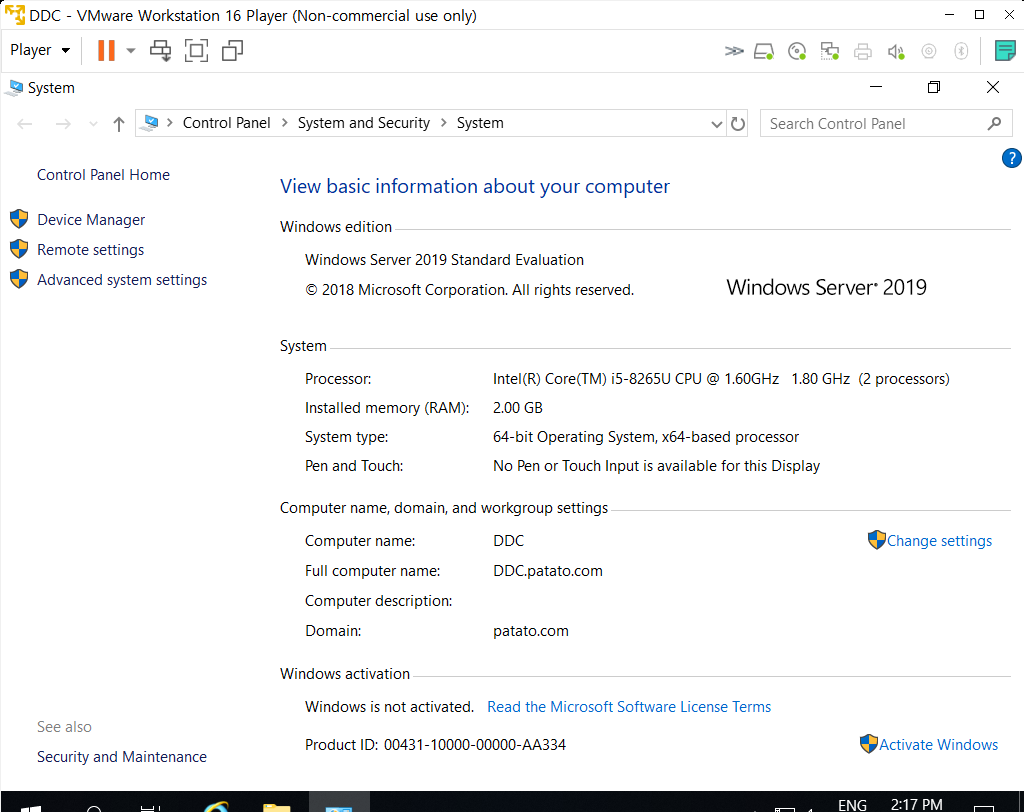Expand the chevron after Control Panel breadcrumb
1024x812 pixels.
click(285, 123)
